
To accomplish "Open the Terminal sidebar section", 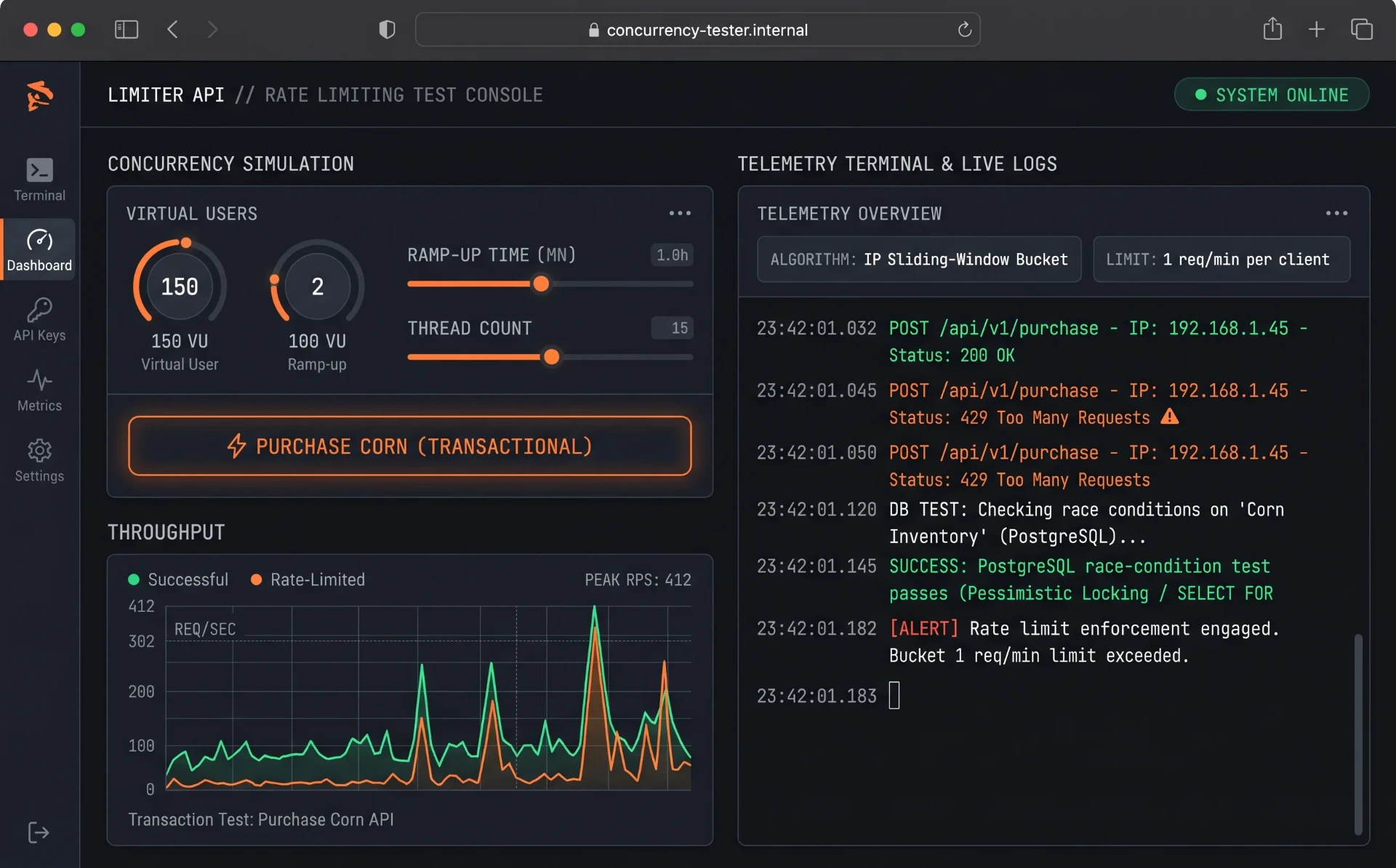I will tap(39, 180).
